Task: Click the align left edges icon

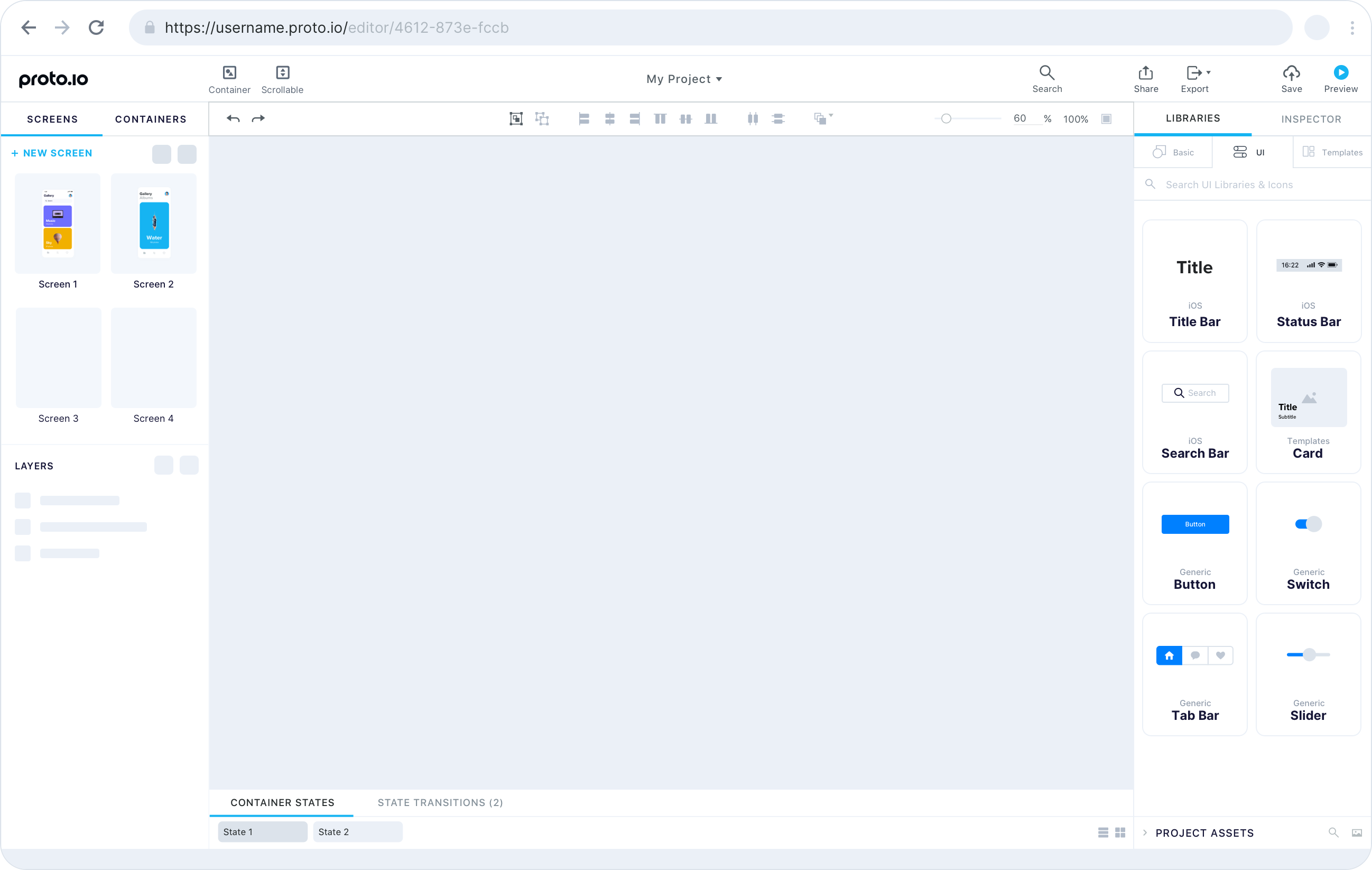Action: (x=583, y=118)
